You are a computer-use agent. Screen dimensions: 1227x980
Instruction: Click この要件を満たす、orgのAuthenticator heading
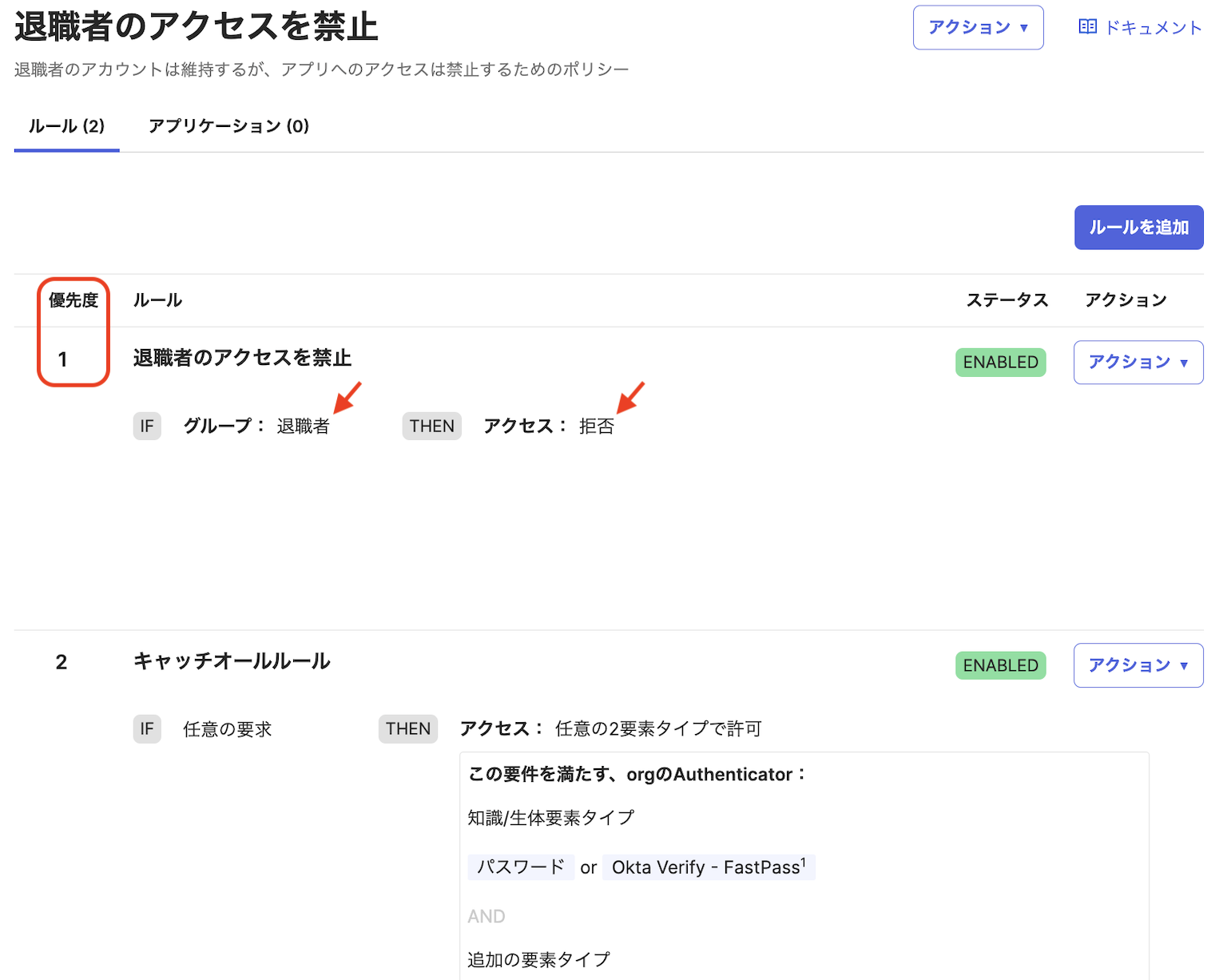(637, 774)
